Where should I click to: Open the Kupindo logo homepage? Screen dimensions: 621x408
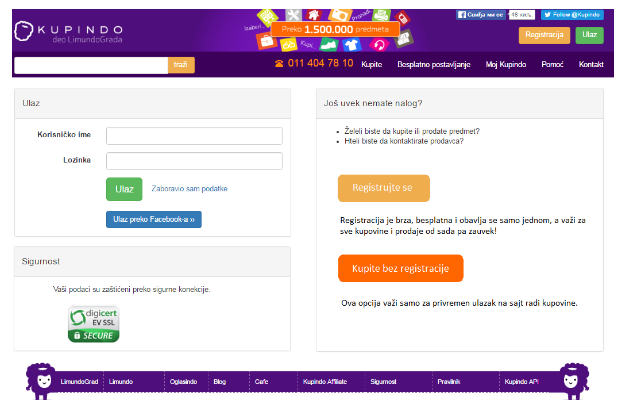pos(68,32)
